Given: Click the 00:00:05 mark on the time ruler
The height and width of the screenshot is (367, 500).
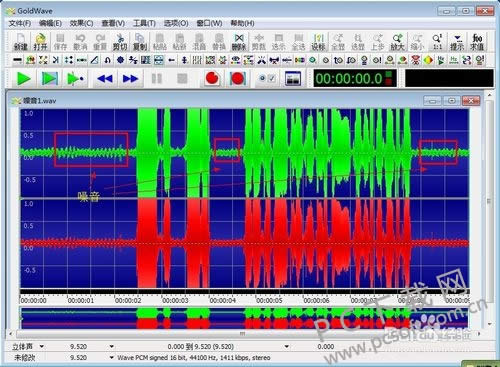Looking at the screenshot, I should [x=269, y=301].
